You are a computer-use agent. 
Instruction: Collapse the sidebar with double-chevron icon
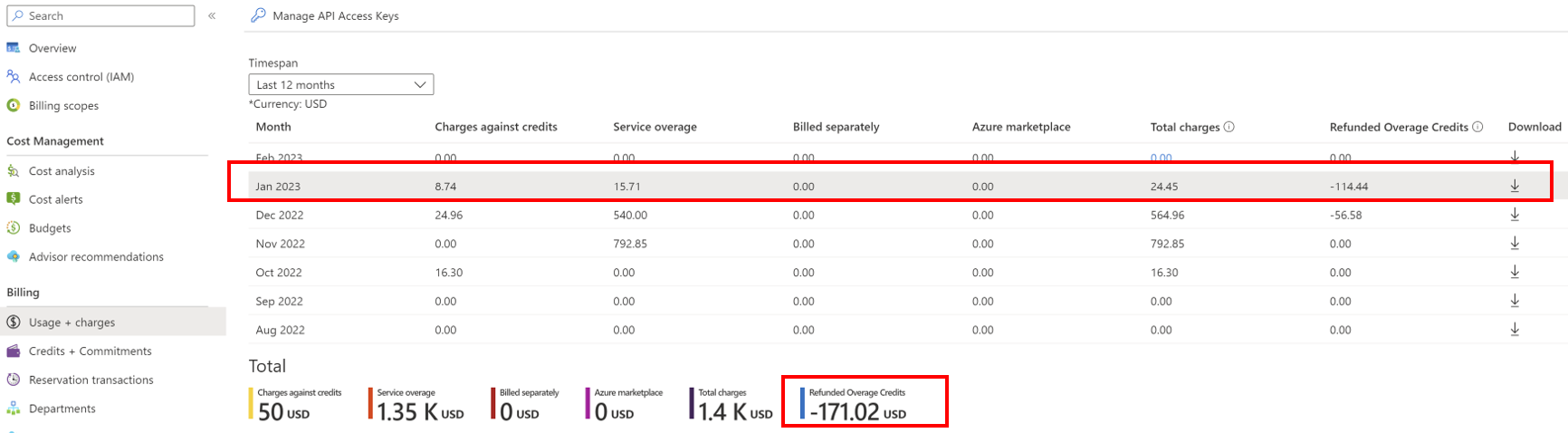212,15
